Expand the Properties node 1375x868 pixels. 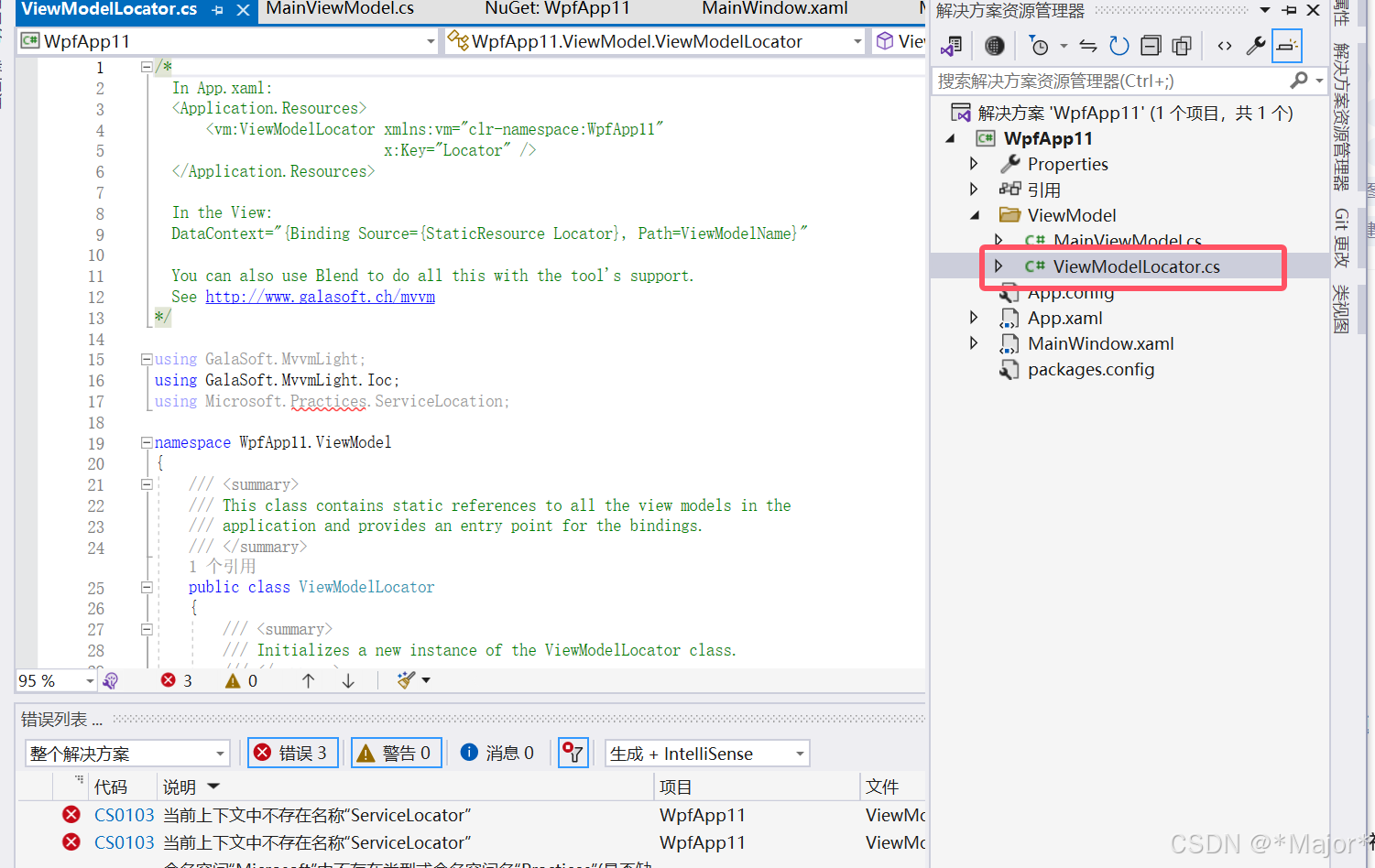point(974,164)
